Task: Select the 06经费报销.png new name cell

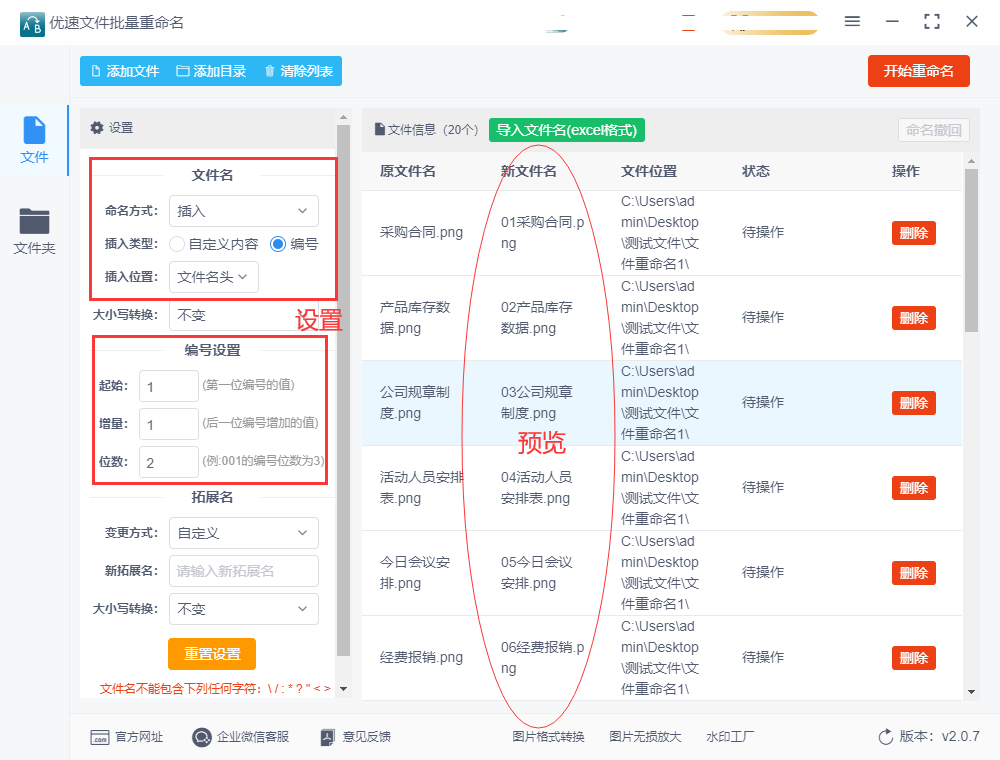Action: [x=542, y=658]
